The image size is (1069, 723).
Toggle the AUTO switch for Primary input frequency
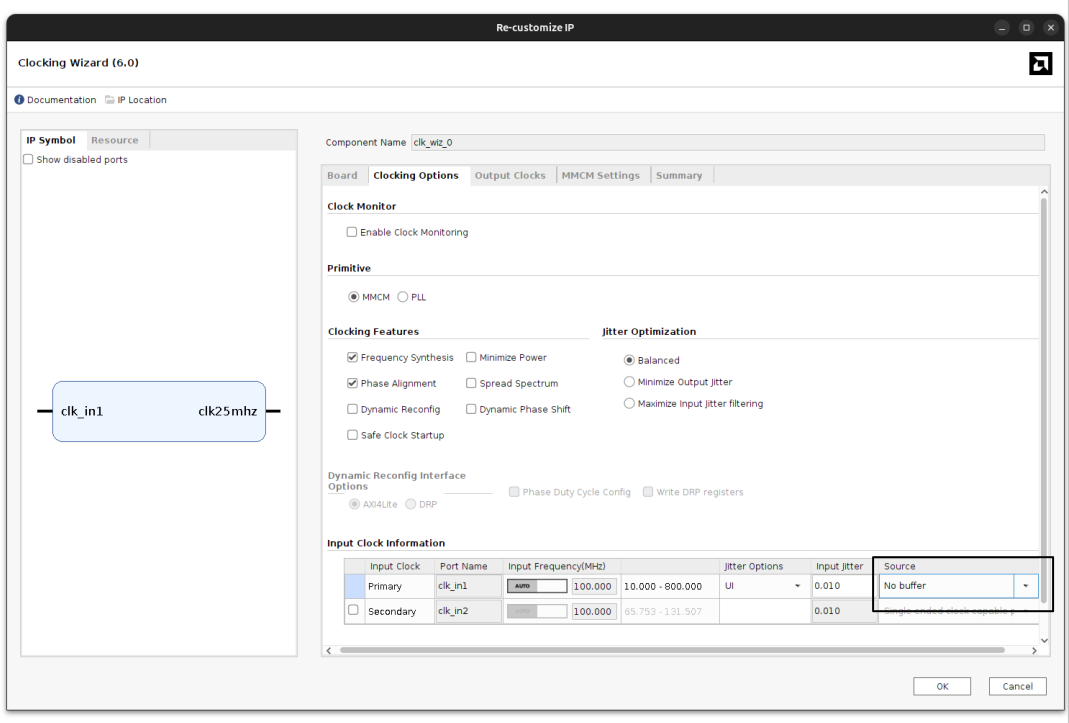[x=538, y=586]
